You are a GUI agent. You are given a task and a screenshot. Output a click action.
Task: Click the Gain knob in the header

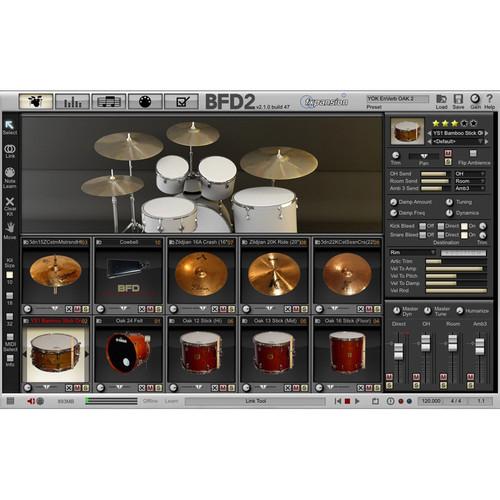click(475, 99)
